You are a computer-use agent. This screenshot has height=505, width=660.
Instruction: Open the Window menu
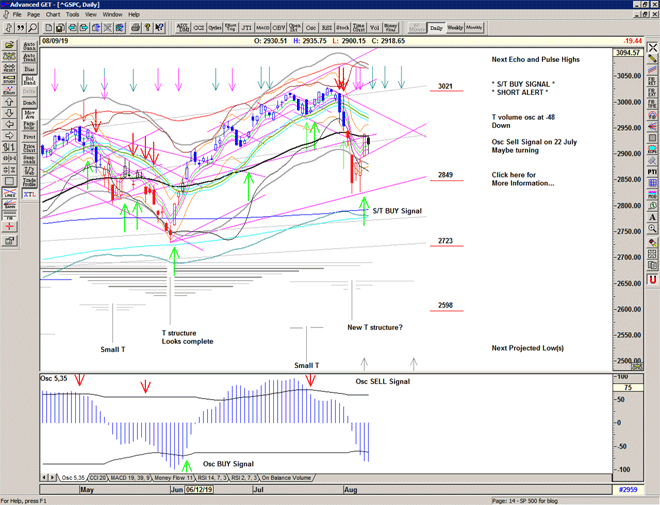pyautogui.click(x=112, y=14)
